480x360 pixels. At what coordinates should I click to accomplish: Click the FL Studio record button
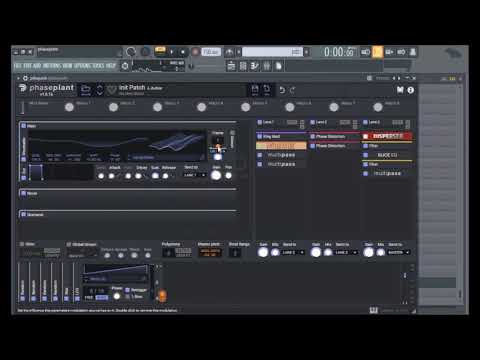(196, 52)
